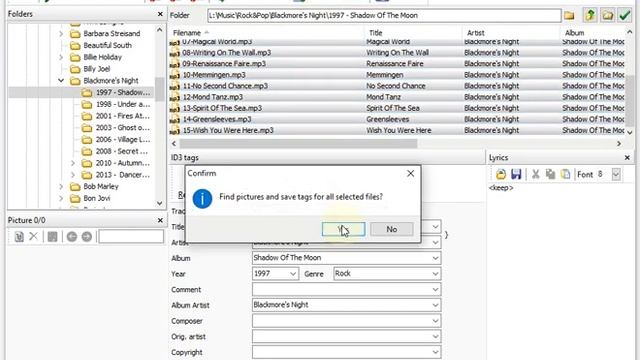This screenshot has width=640, height=360.
Task: Select the 2006 - Village L... folder
Action: (123, 140)
